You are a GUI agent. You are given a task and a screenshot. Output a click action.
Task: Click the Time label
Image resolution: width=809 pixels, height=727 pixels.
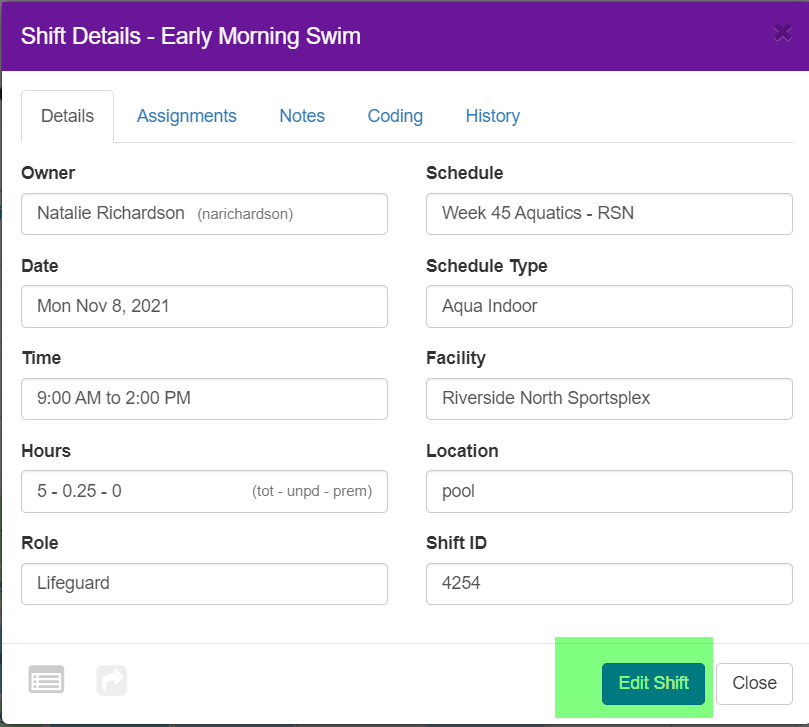(x=41, y=358)
